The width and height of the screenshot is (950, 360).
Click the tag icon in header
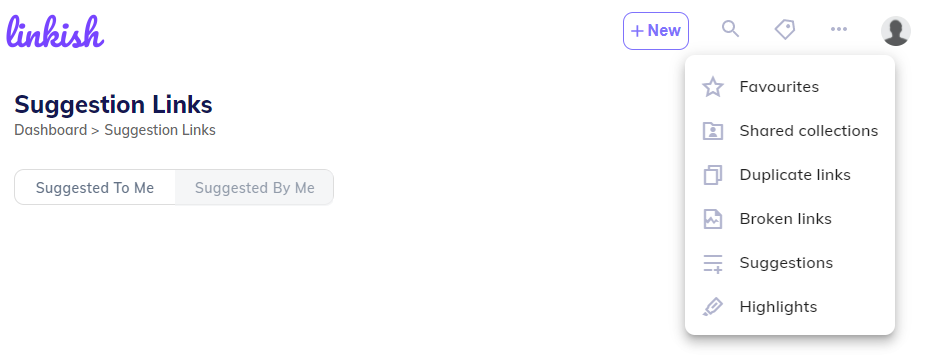785,29
